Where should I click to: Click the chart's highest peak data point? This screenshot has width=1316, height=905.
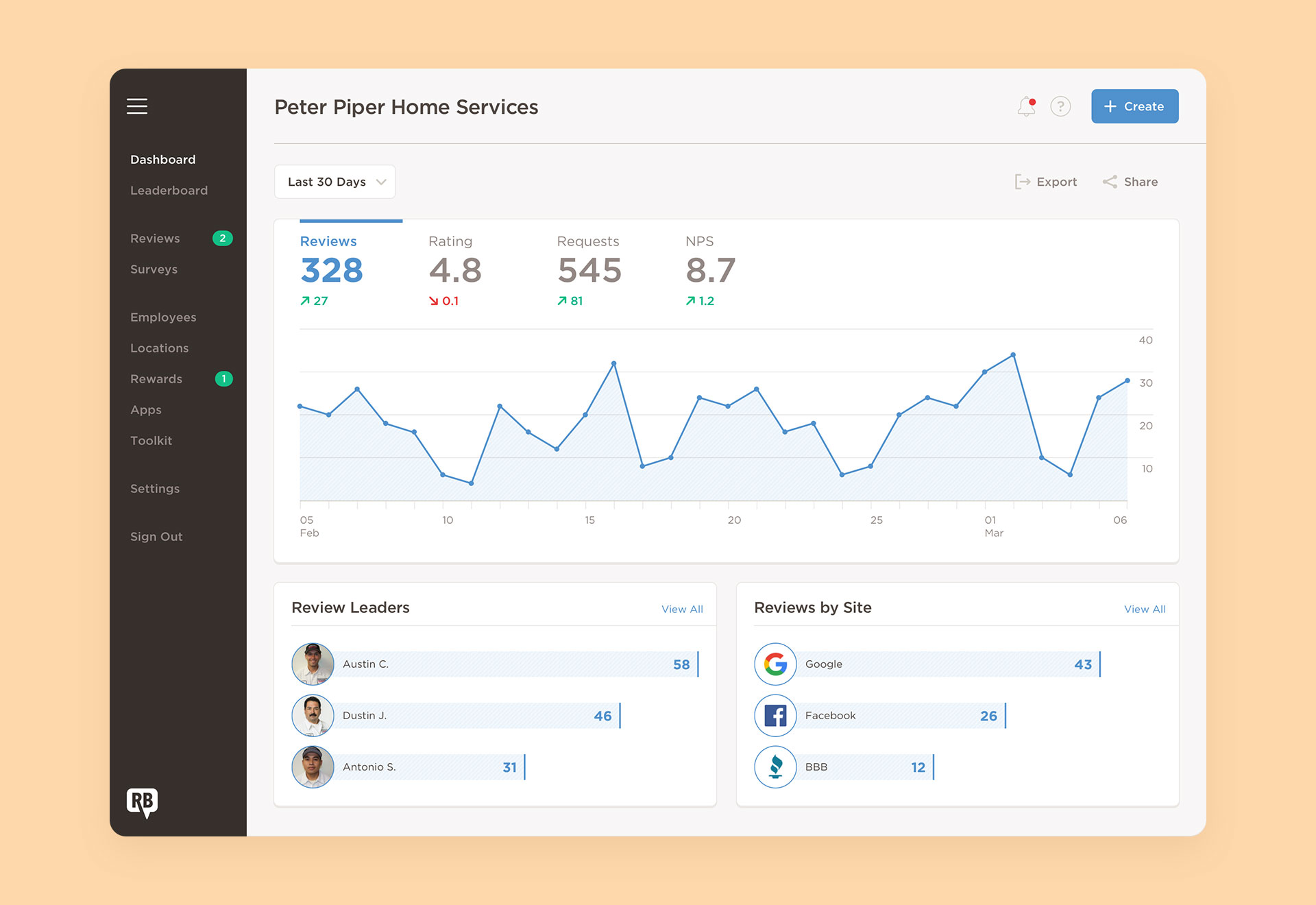pos(1013,354)
